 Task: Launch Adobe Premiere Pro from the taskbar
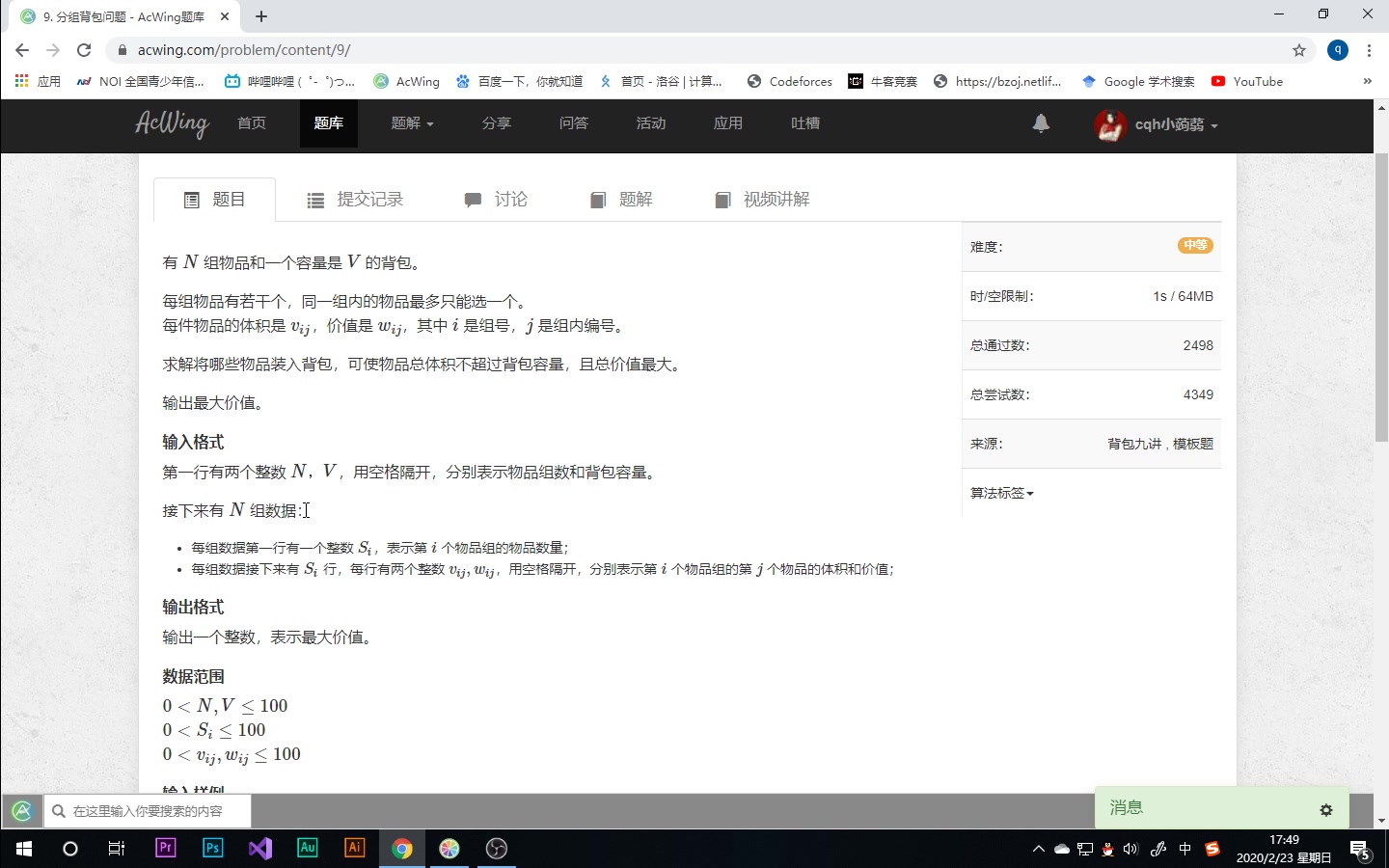(165, 848)
